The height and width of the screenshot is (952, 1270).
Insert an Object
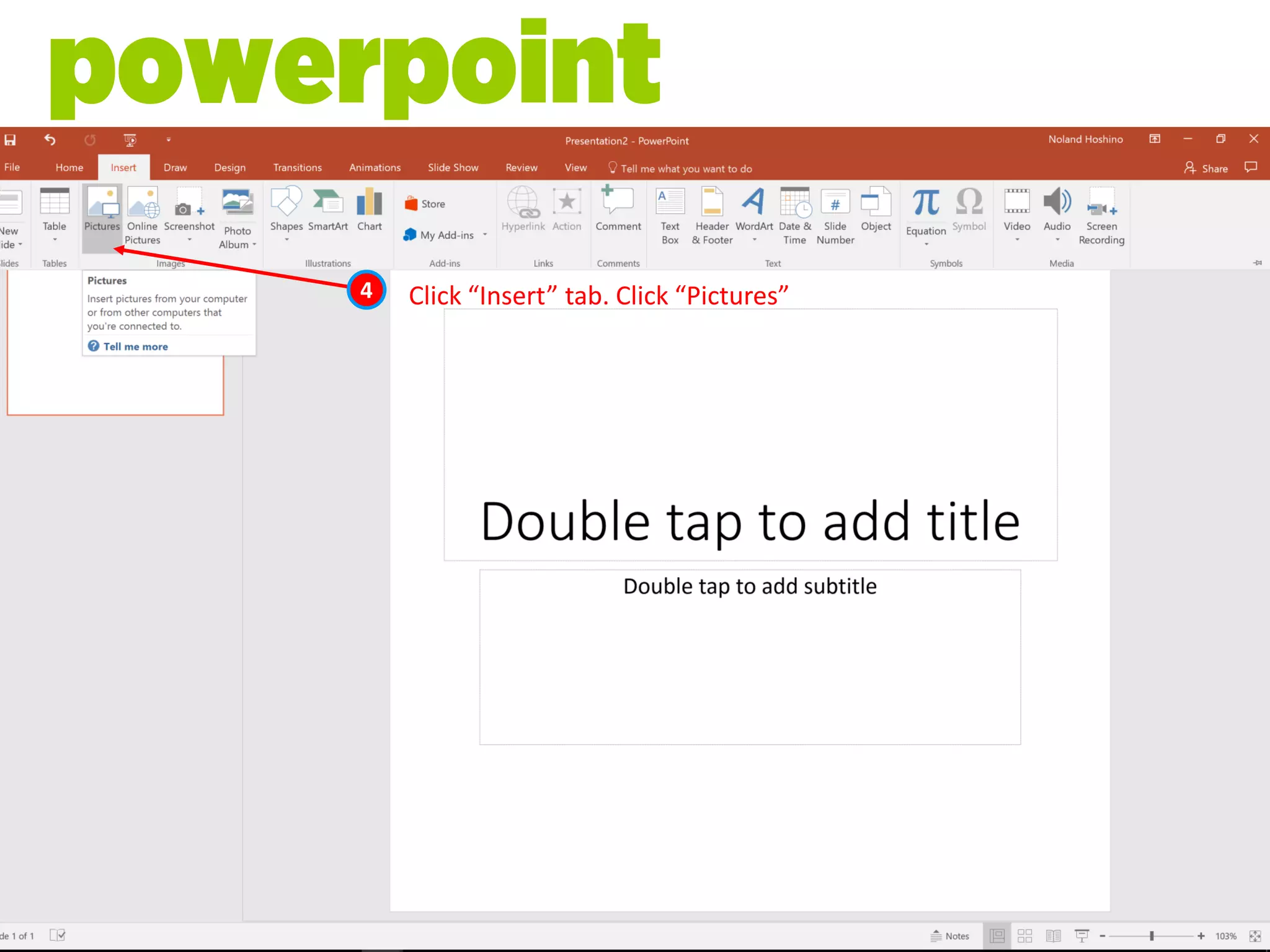[876, 211]
